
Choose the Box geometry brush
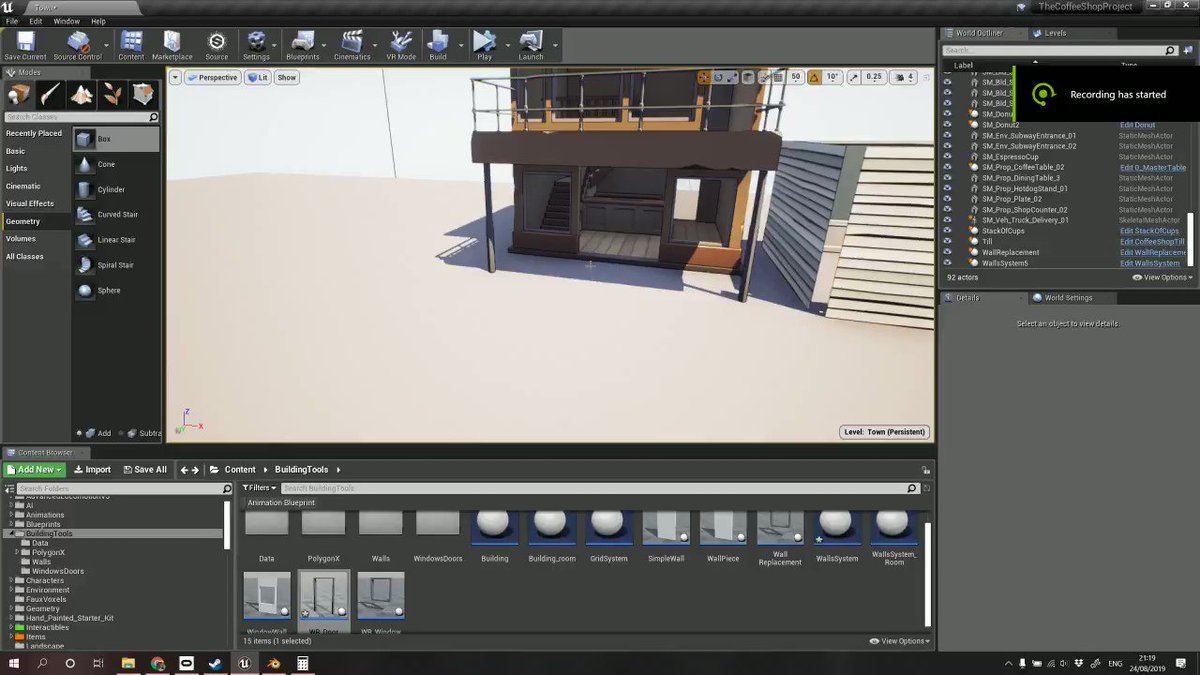coord(116,139)
